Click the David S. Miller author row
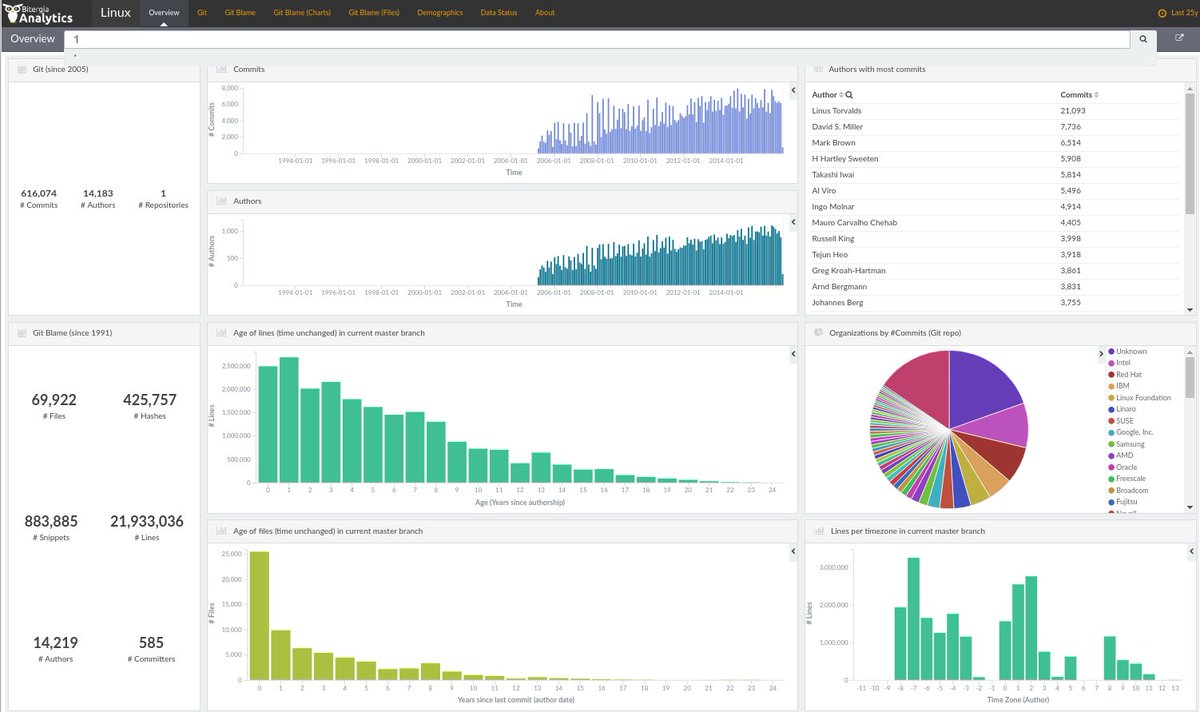The width and height of the screenshot is (1200, 712). click(x=995, y=127)
